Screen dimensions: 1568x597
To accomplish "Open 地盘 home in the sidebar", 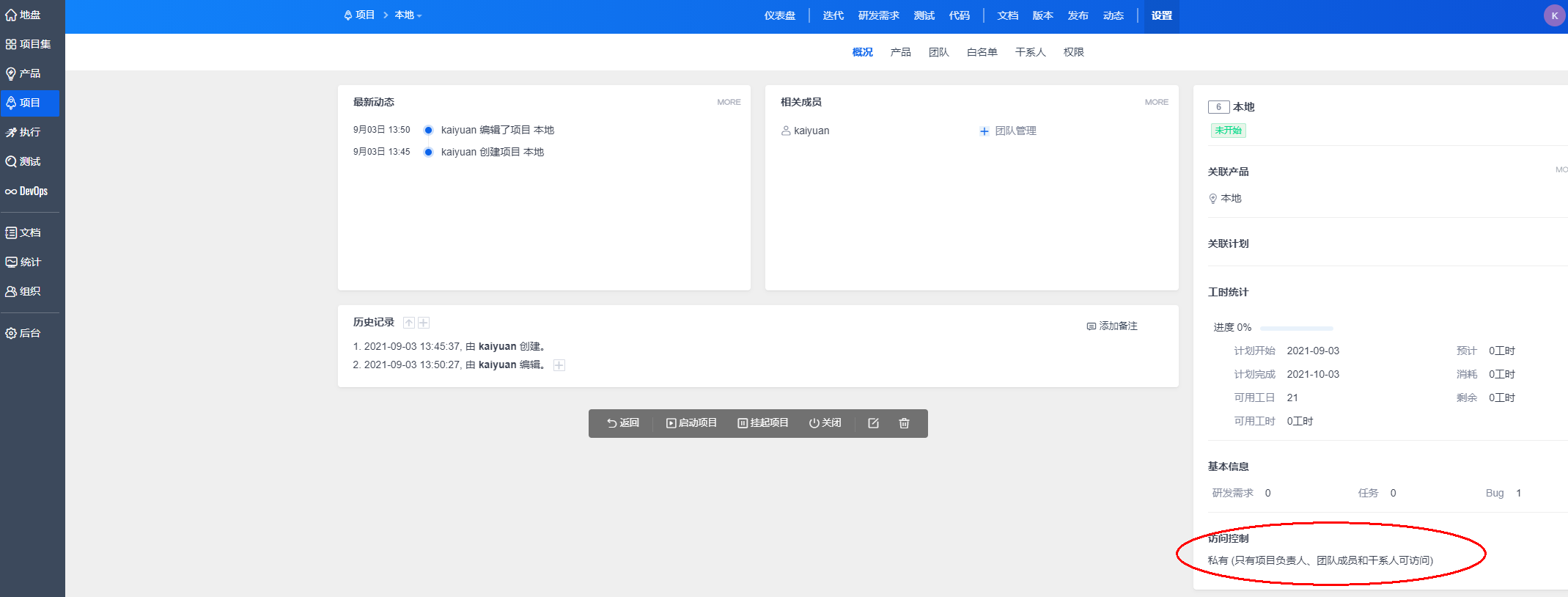I will tap(23, 15).
